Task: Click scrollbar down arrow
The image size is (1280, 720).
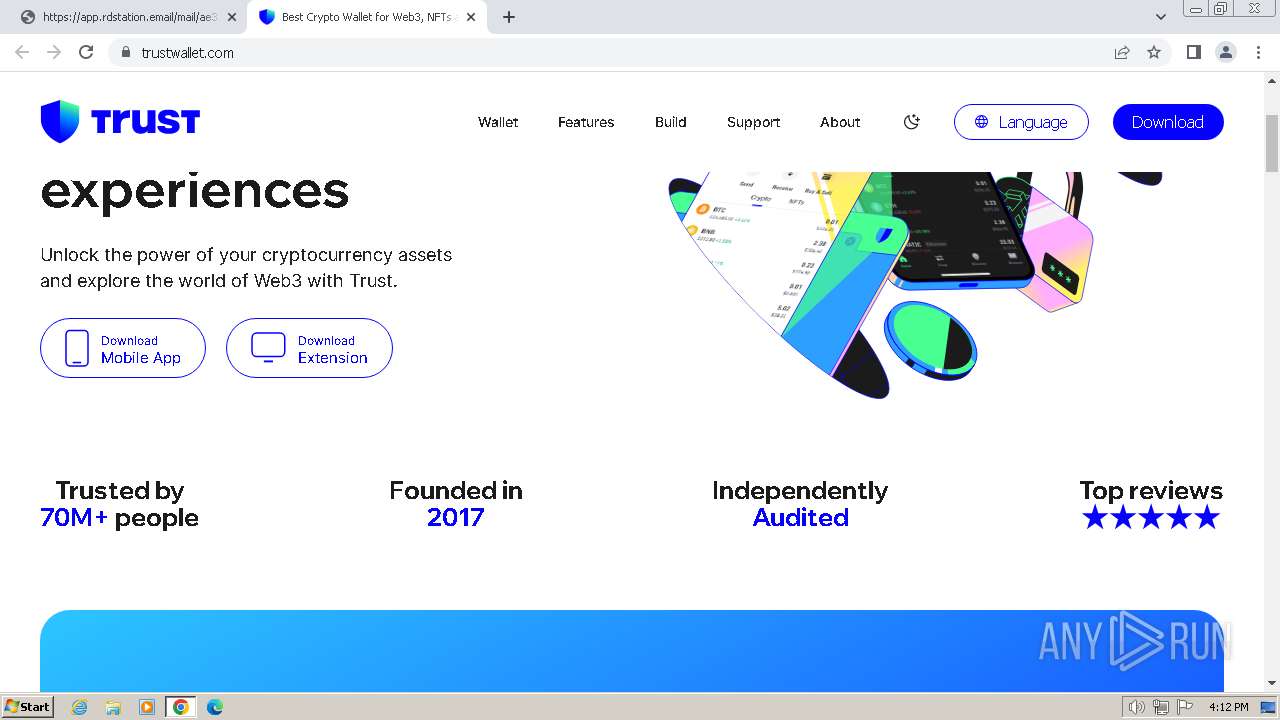Action: point(1272,683)
